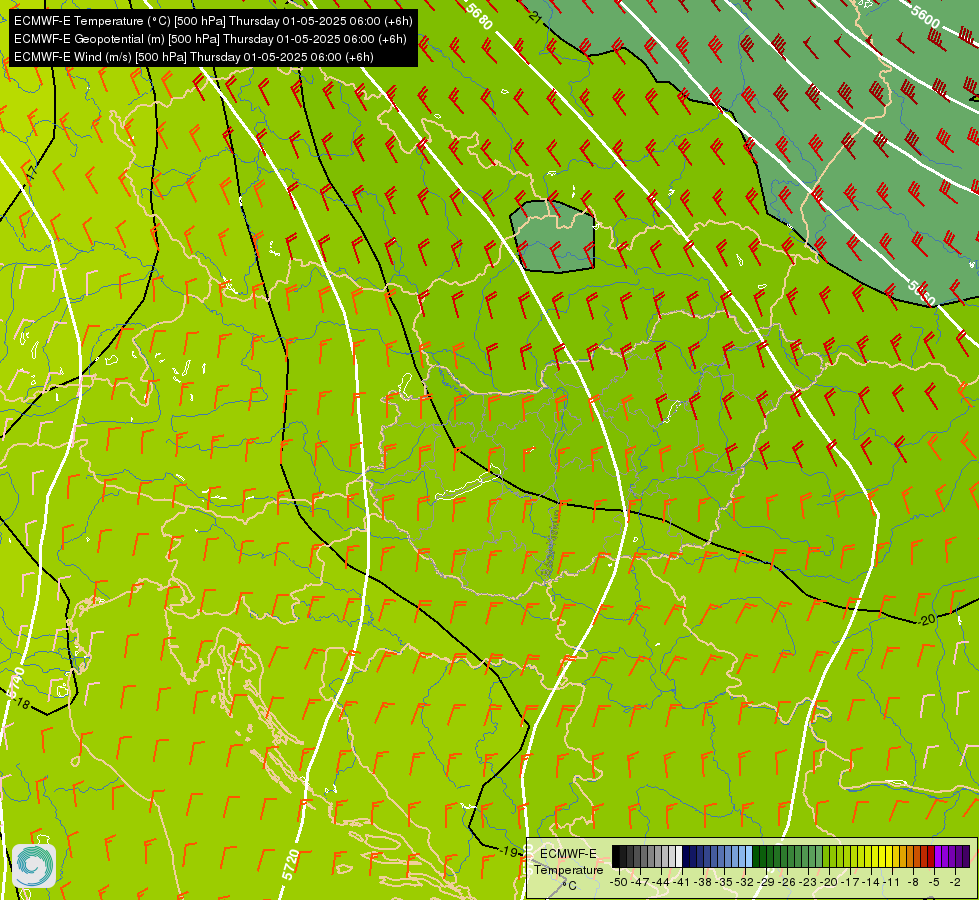Image resolution: width=979 pixels, height=900 pixels.
Task: Click the -38 legend tick label
Action: [x=702, y=882]
